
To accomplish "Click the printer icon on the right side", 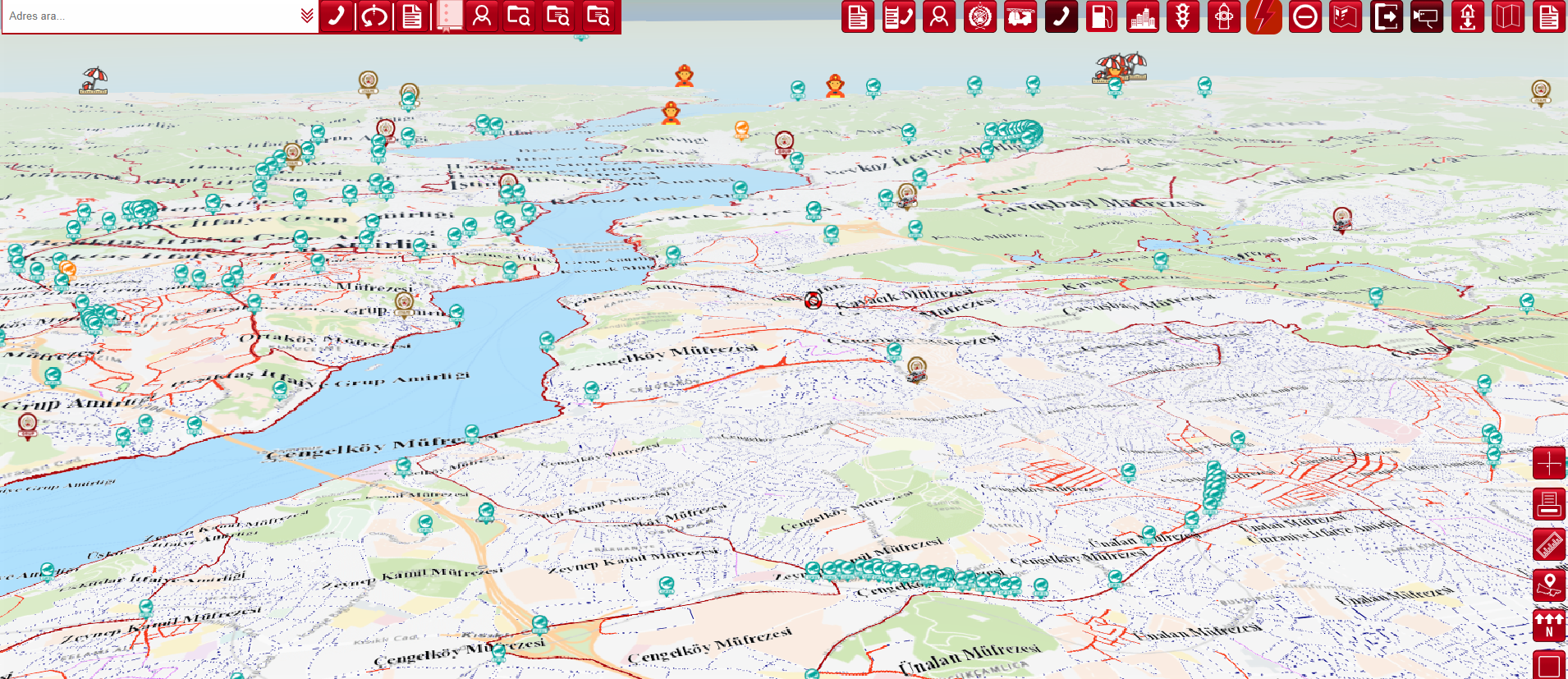I will [1549, 503].
